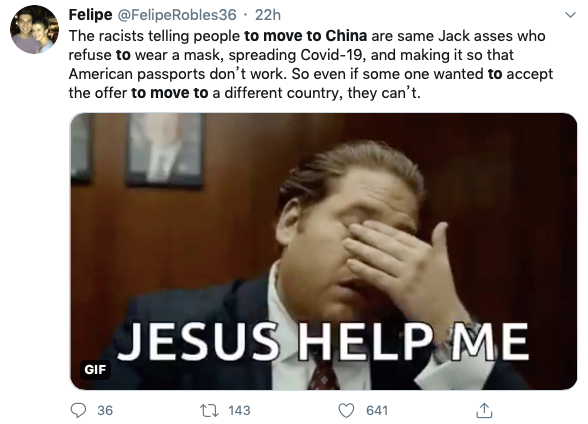View the 641 likes count

pyautogui.click(x=377, y=411)
